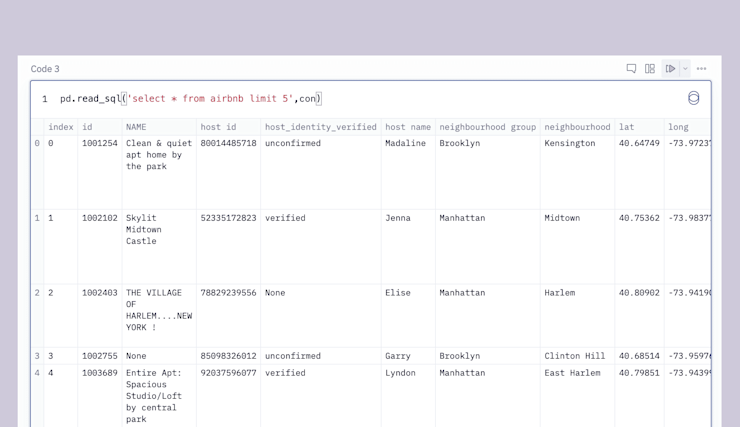
Task: Expand the run options dropdown arrow
Action: tap(685, 69)
